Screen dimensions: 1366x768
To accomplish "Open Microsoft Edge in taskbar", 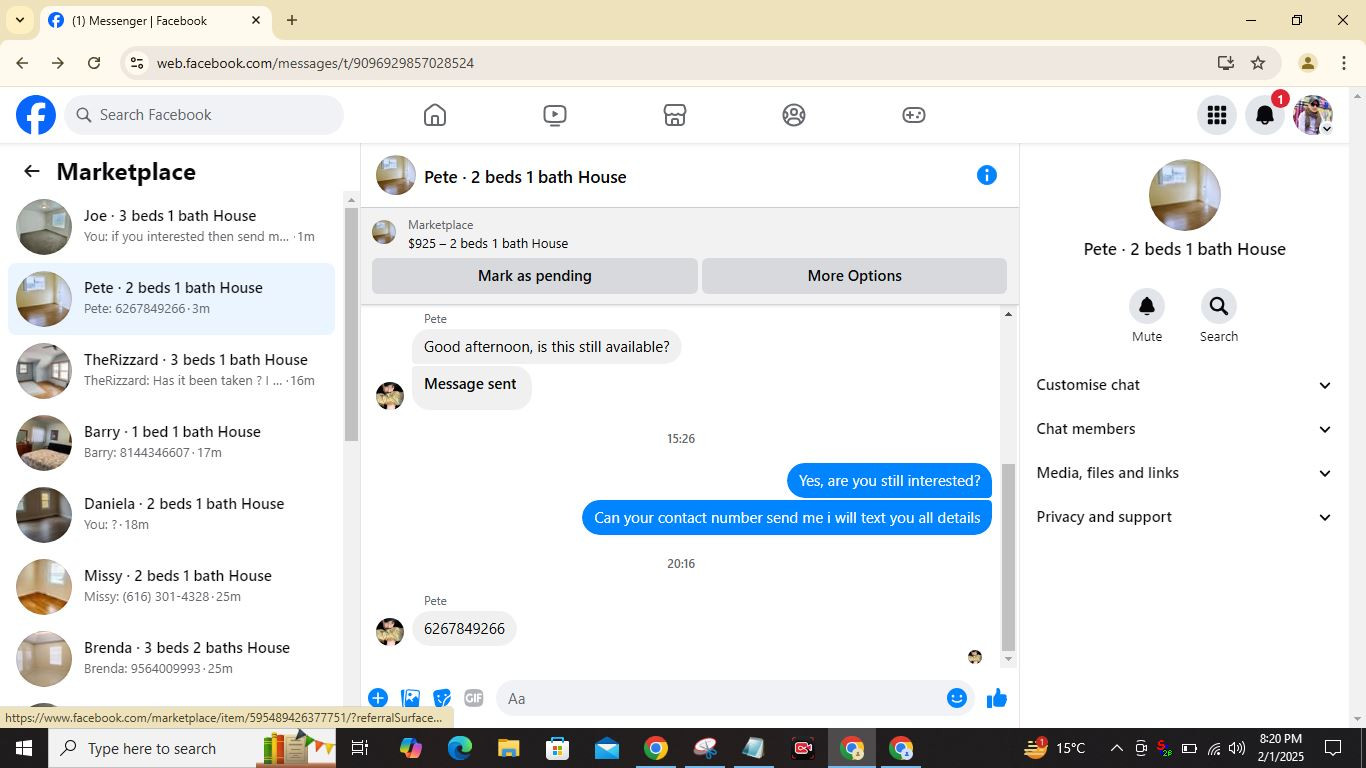I will coord(460,748).
